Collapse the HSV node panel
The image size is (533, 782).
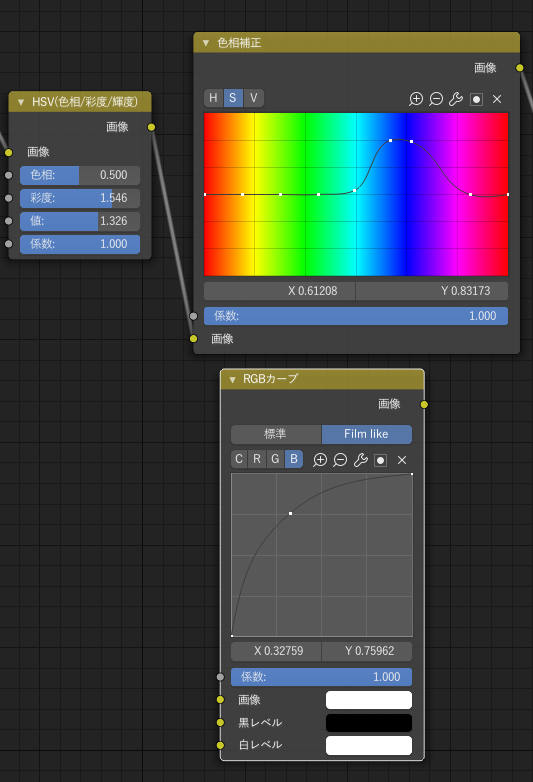[20, 102]
